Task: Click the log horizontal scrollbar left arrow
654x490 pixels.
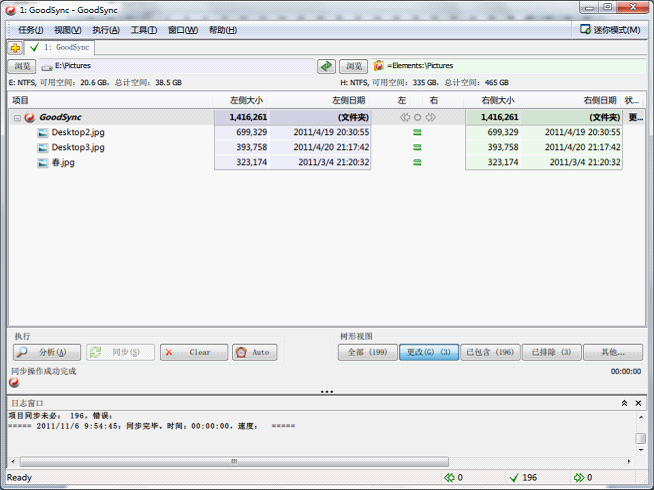Action: coord(13,461)
